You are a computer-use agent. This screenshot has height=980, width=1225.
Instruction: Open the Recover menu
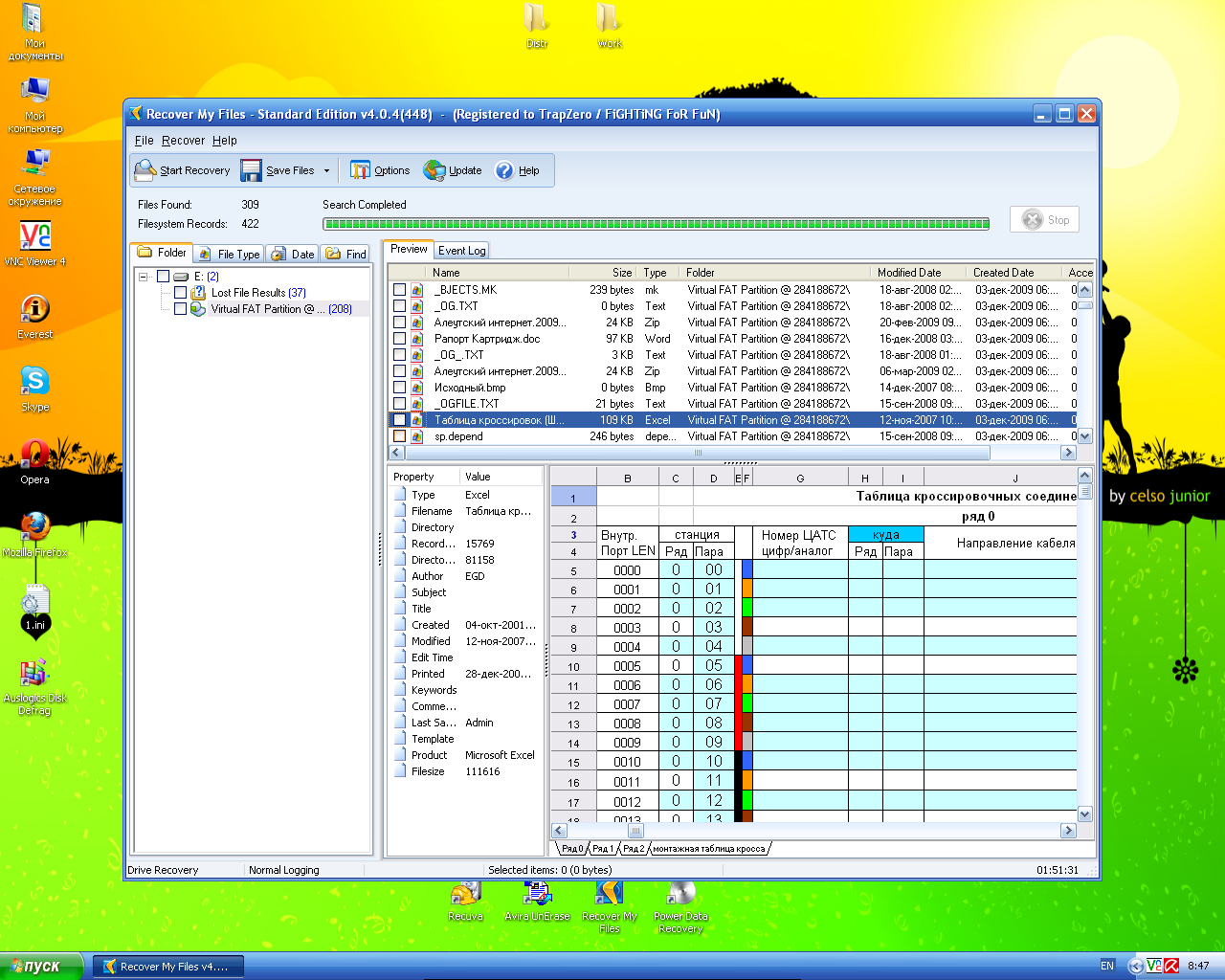[183, 141]
